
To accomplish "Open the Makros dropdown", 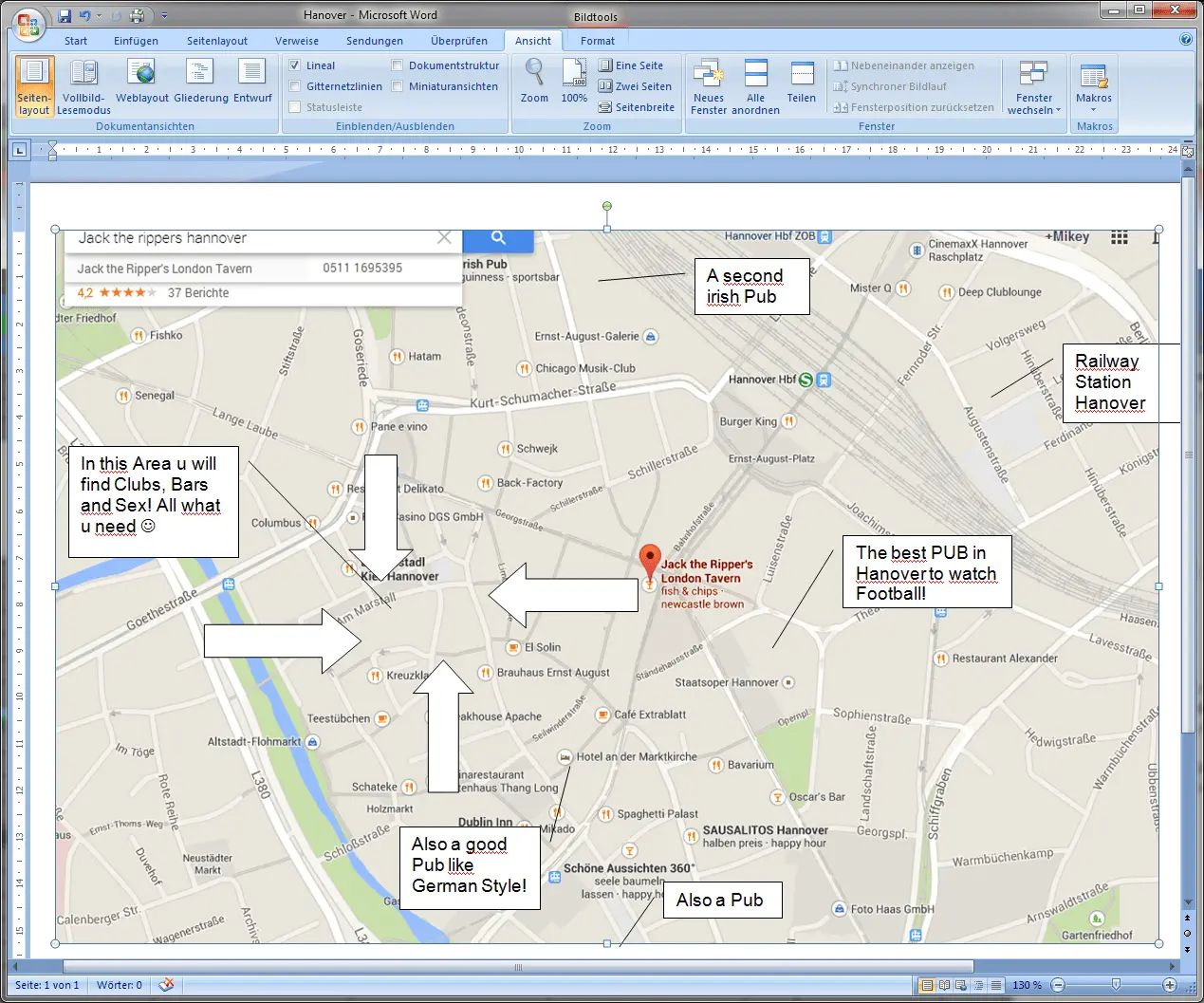I will pyautogui.click(x=1094, y=86).
